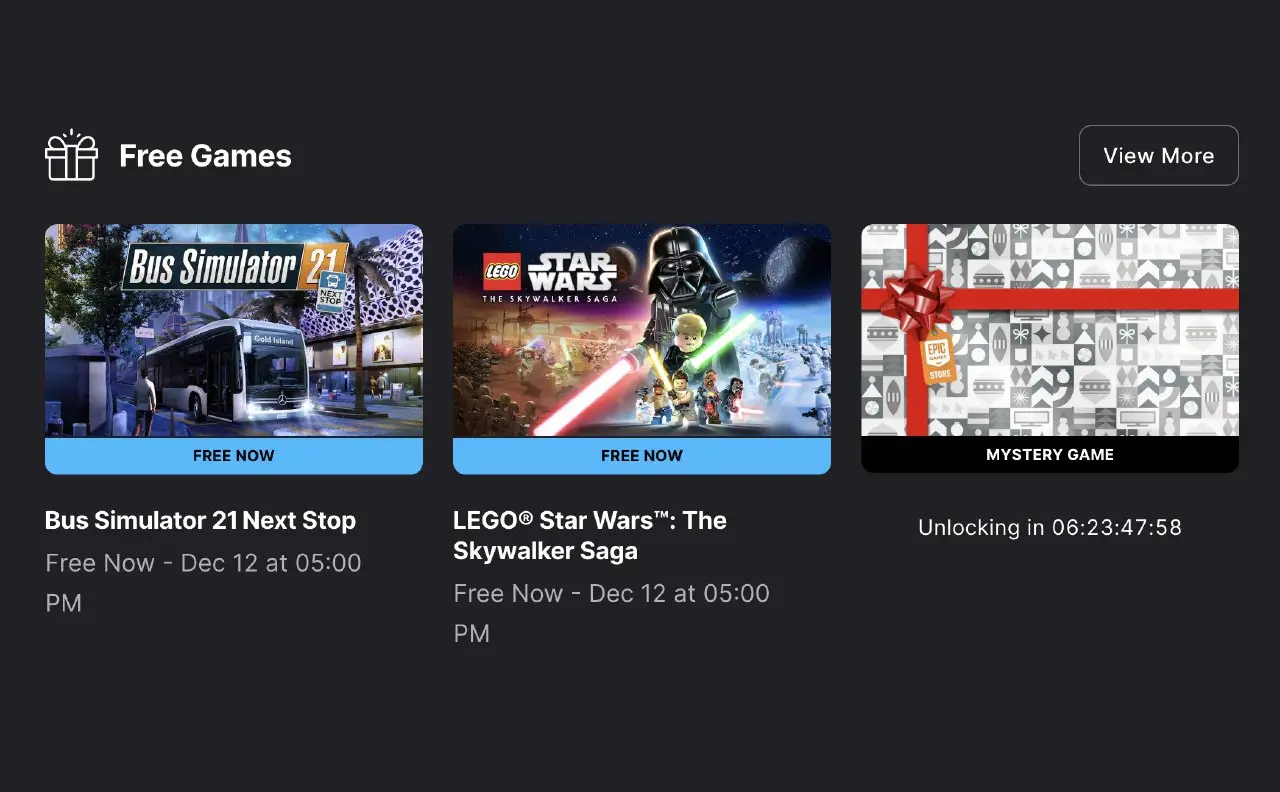Click Bus Simulator's Free Now Dec 12 date text
This screenshot has height=792, width=1280.
click(203, 583)
